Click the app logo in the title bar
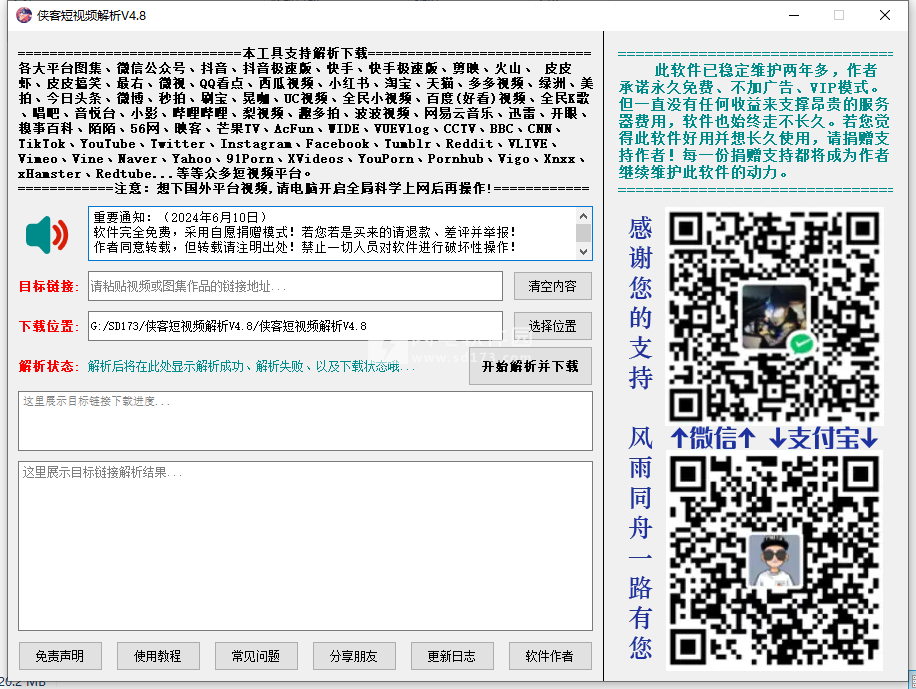The image size is (916, 689). 24,15
